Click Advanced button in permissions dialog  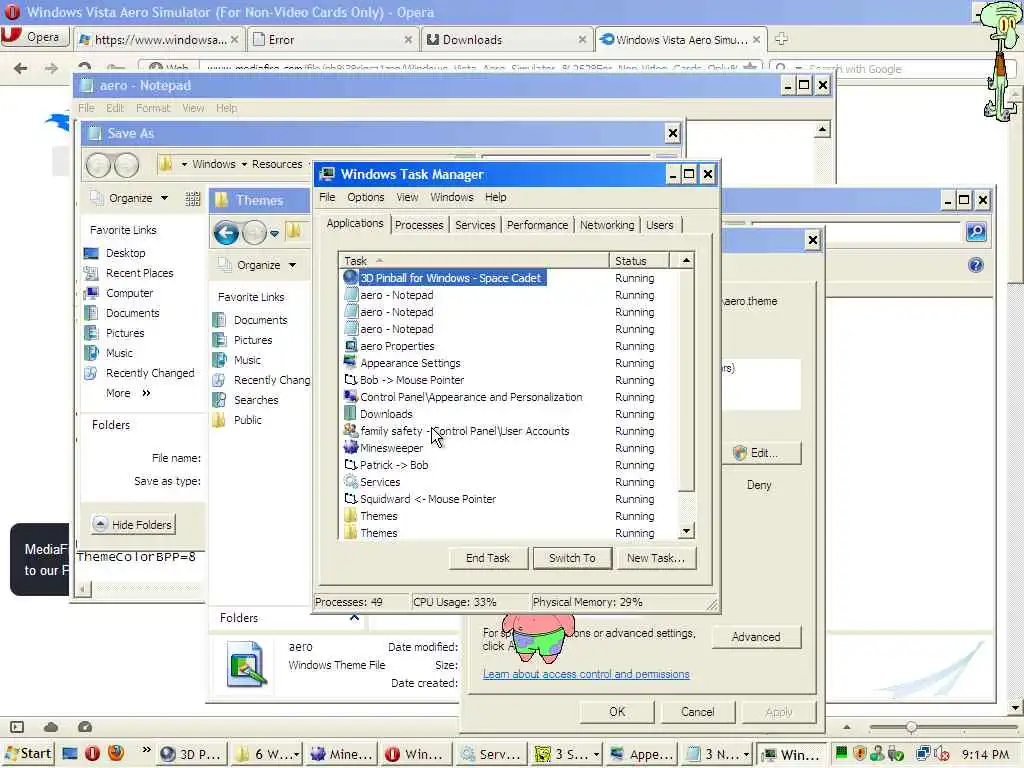pyautogui.click(x=756, y=637)
